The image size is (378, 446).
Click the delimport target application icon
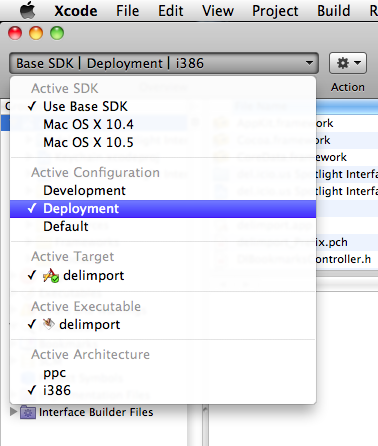click(x=51, y=276)
